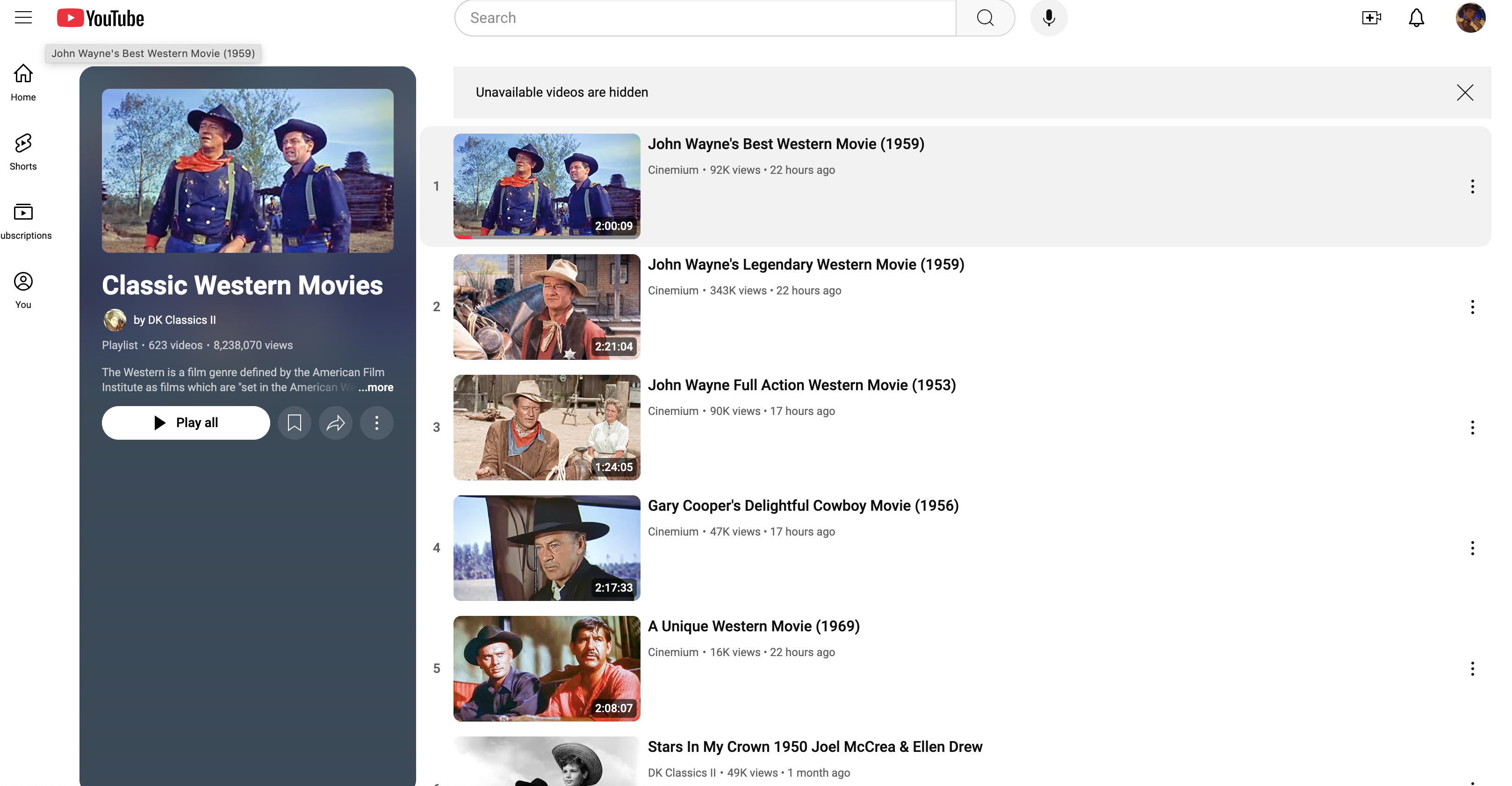
Task: Open options for Gary Cooper's Delightful Cowboy Movie
Action: (1472, 548)
